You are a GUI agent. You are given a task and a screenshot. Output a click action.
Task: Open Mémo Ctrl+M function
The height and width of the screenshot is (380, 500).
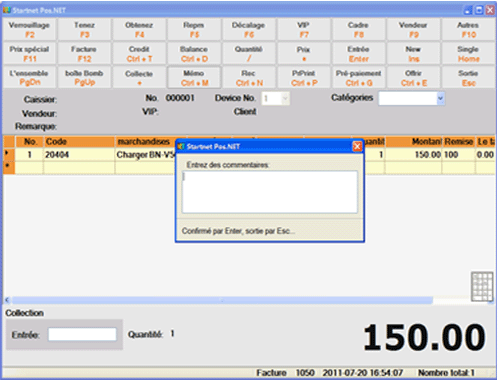pos(194,78)
